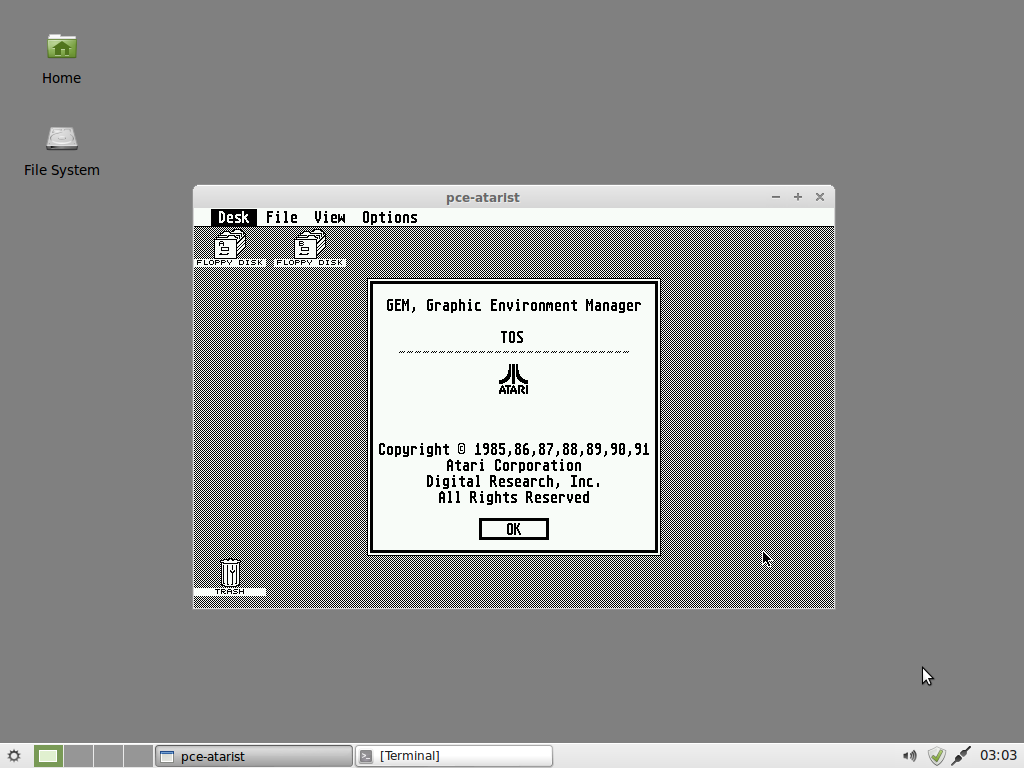Close the pce-atarist window
The image size is (1024, 768).
[x=820, y=197]
